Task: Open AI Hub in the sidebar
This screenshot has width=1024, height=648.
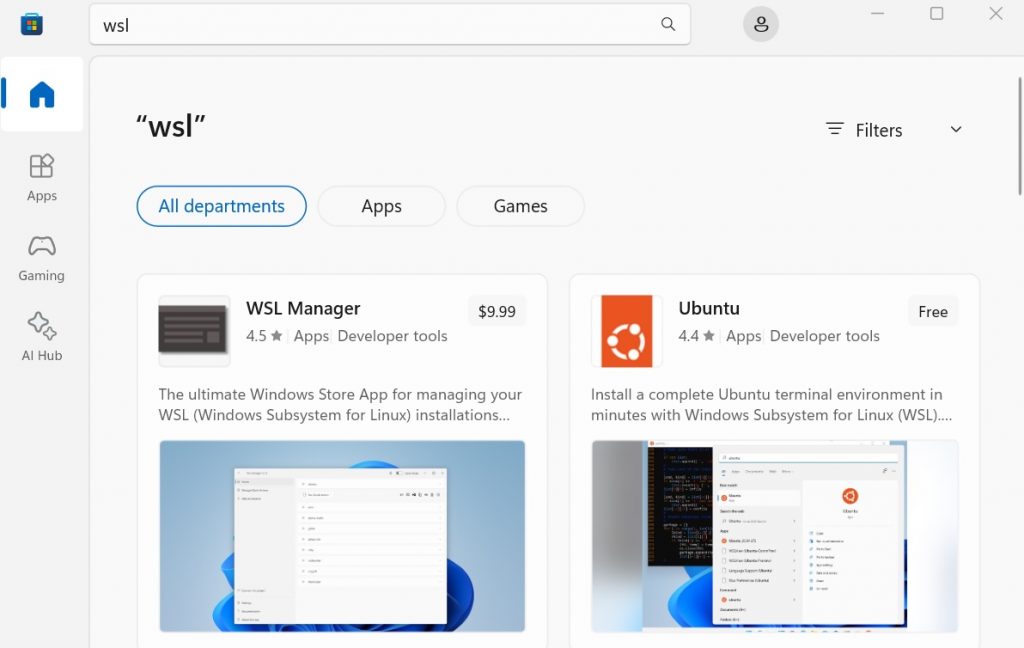Action: coord(42,336)
